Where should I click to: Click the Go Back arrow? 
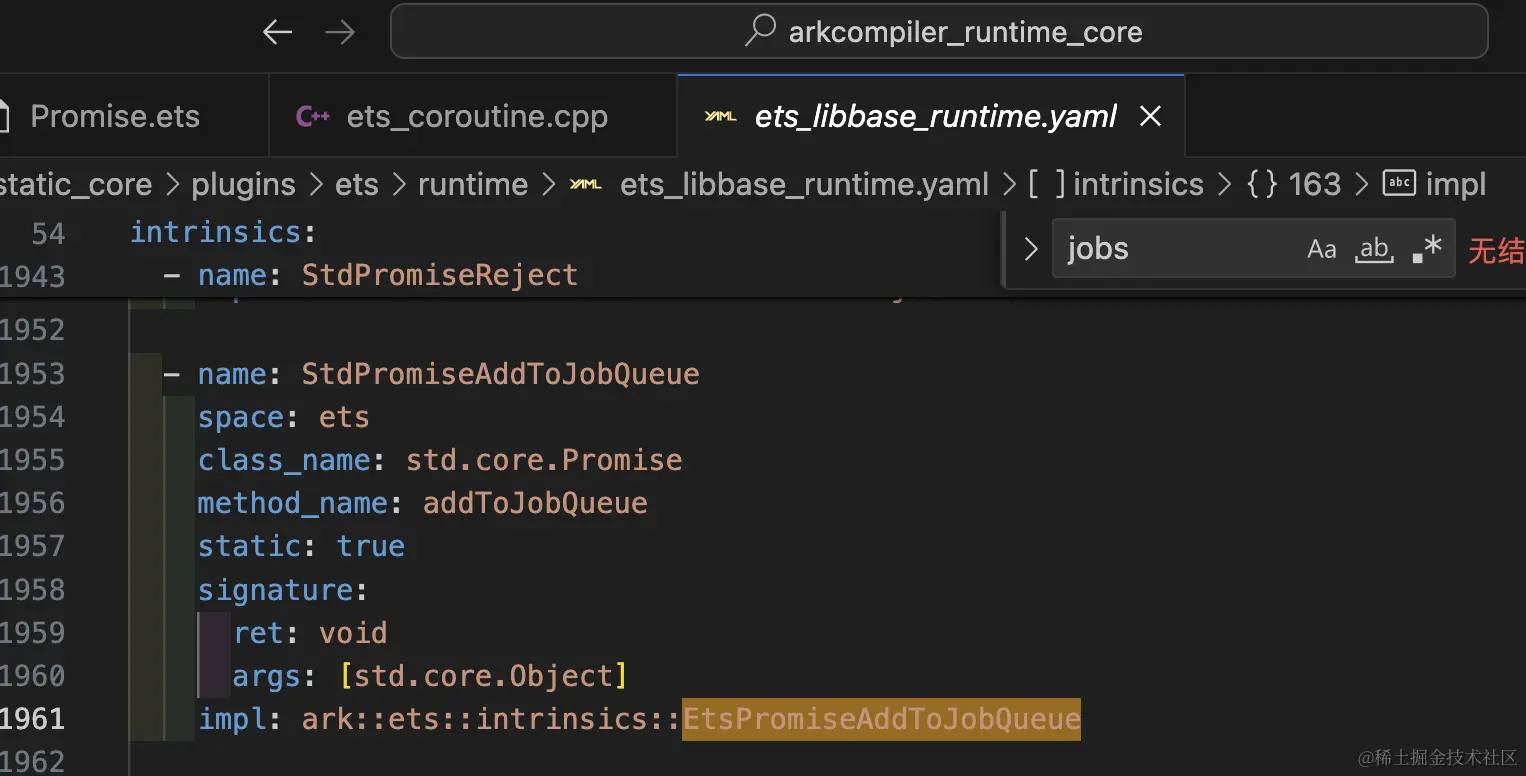(277, 33)
